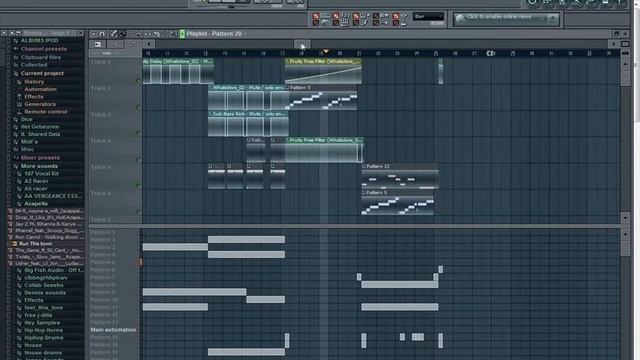
Task: Collapse the Current project folder
Action: [x=42, y=73]
